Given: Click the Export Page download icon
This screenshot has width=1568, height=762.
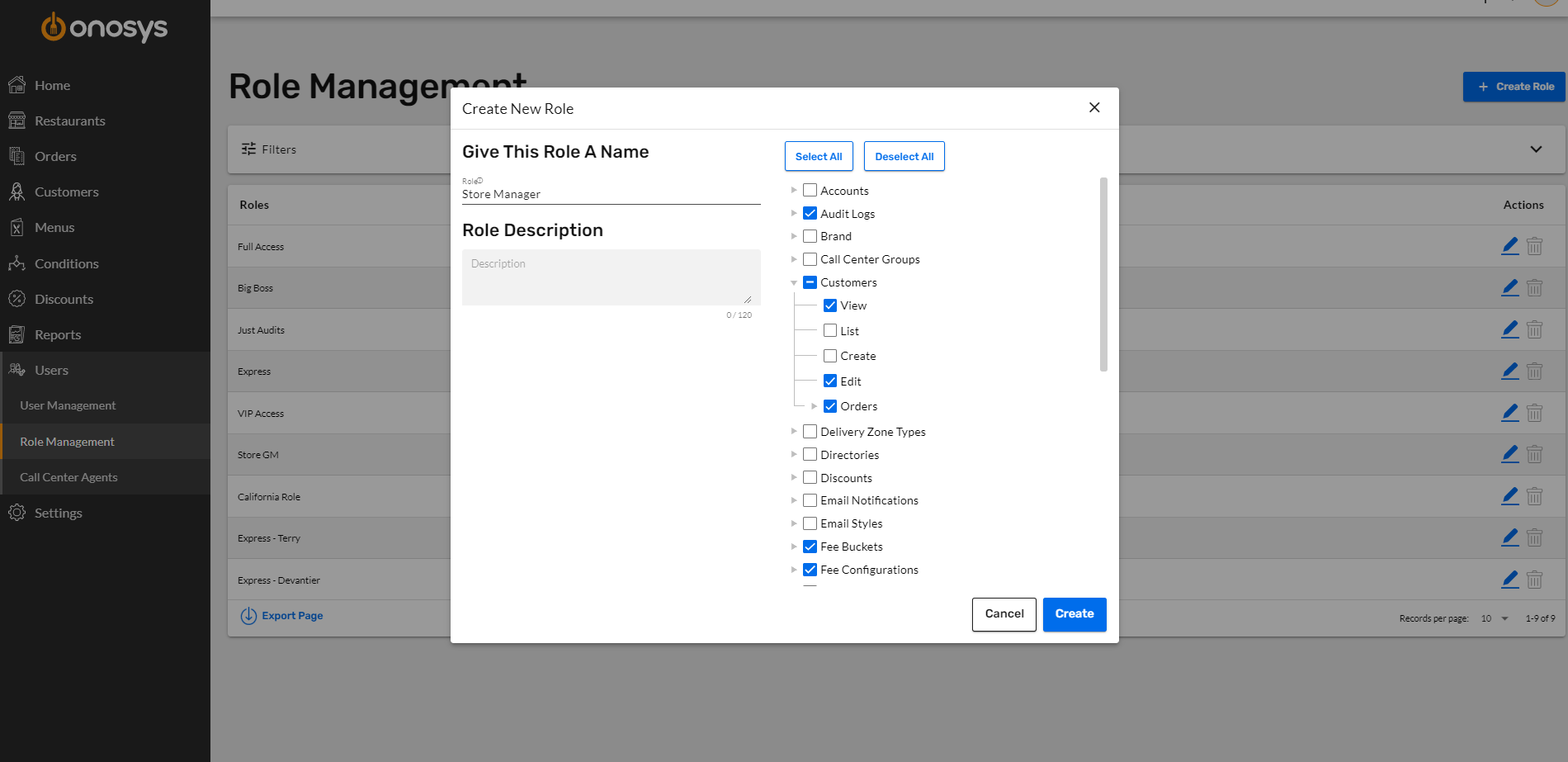Looking at the screenshot, I should [x=248, y=616].
